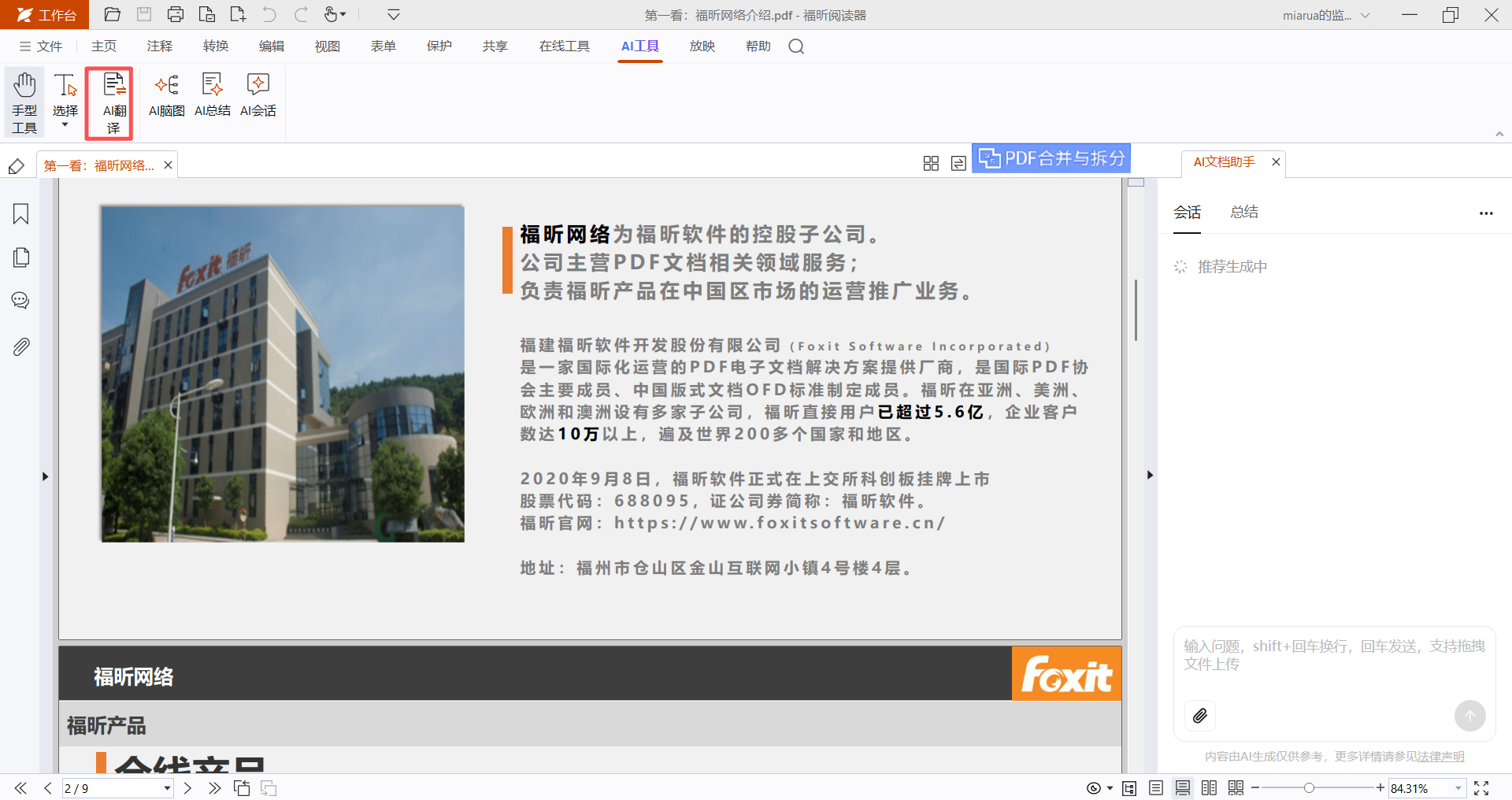Go to the previous page

48,788
